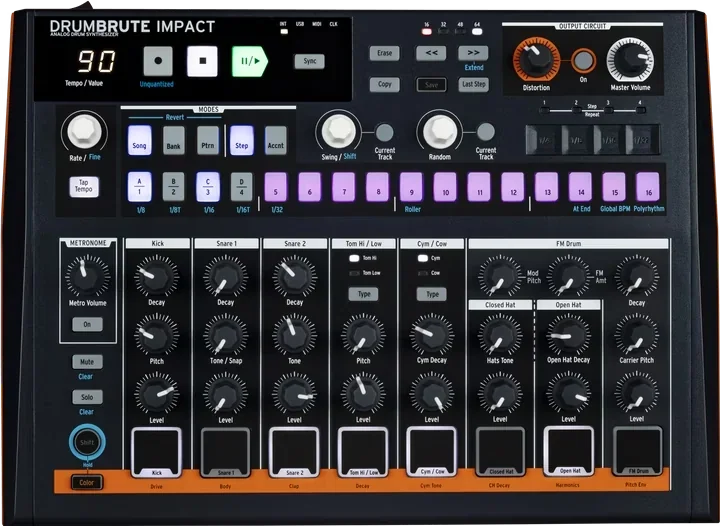The image size is (720, 526).
Task: Toggle the Metronome On button
Action: coord(87,325)
